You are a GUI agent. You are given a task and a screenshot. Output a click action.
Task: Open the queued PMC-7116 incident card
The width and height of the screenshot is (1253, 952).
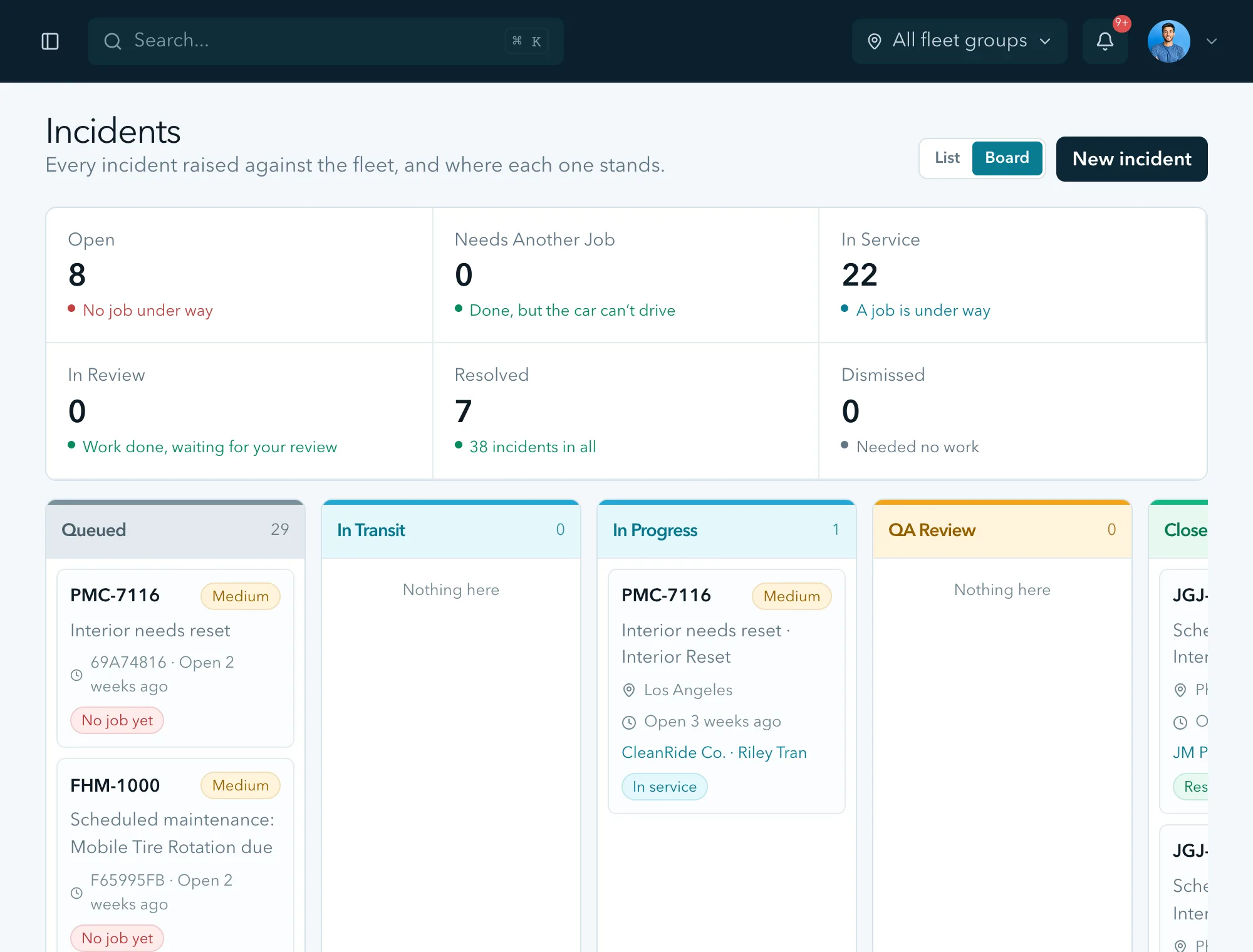point(175,658)
